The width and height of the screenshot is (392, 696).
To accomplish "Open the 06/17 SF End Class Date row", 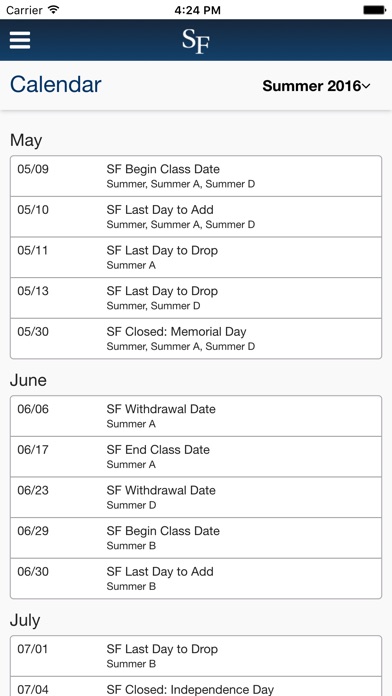I will pyautogui.click(x=196, y=456).
